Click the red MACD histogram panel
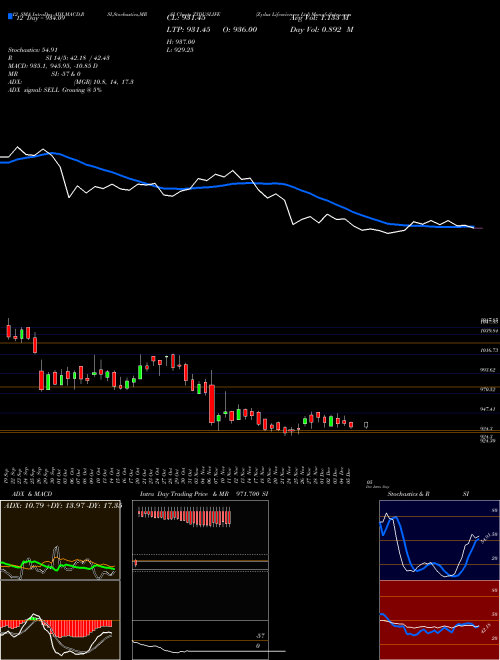 tap(60, 620)
